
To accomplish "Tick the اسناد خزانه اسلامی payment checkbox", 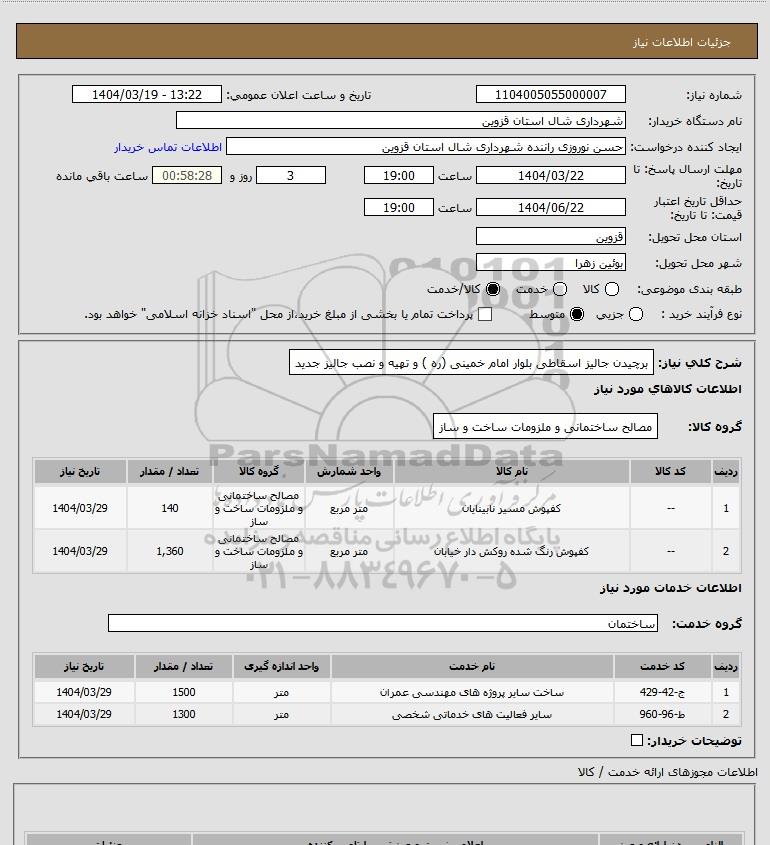I will click(x=485, y=314).
